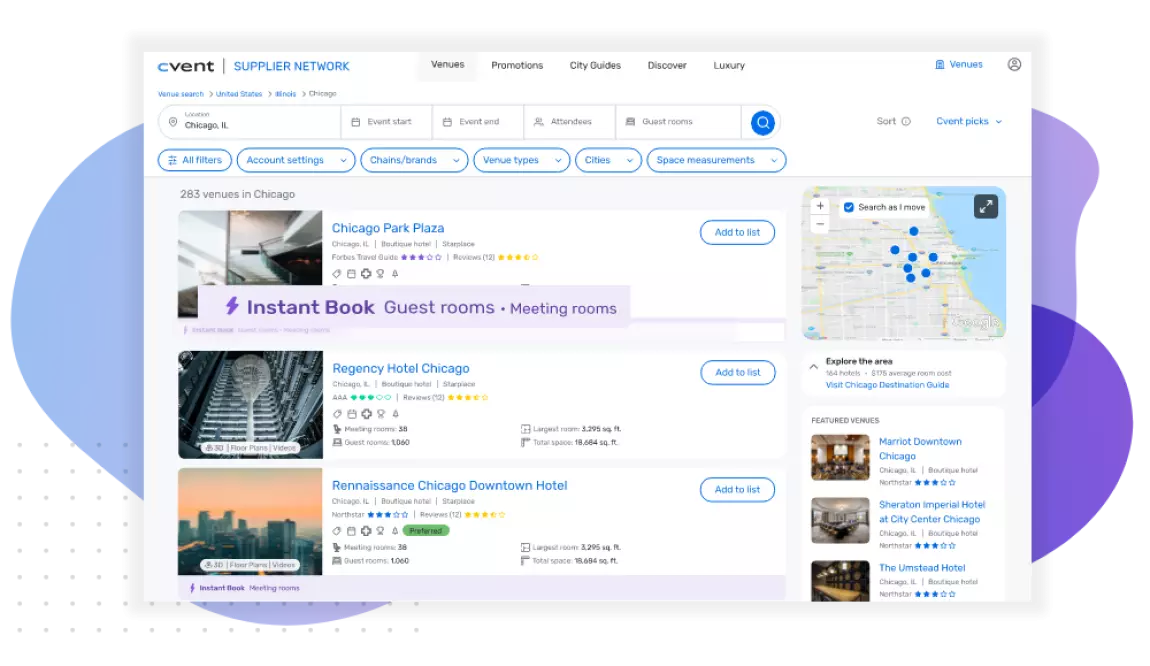Screen dimensions: 1150x666
Task: Zoom out on the map with minus button
Action: tap(820, 224)
